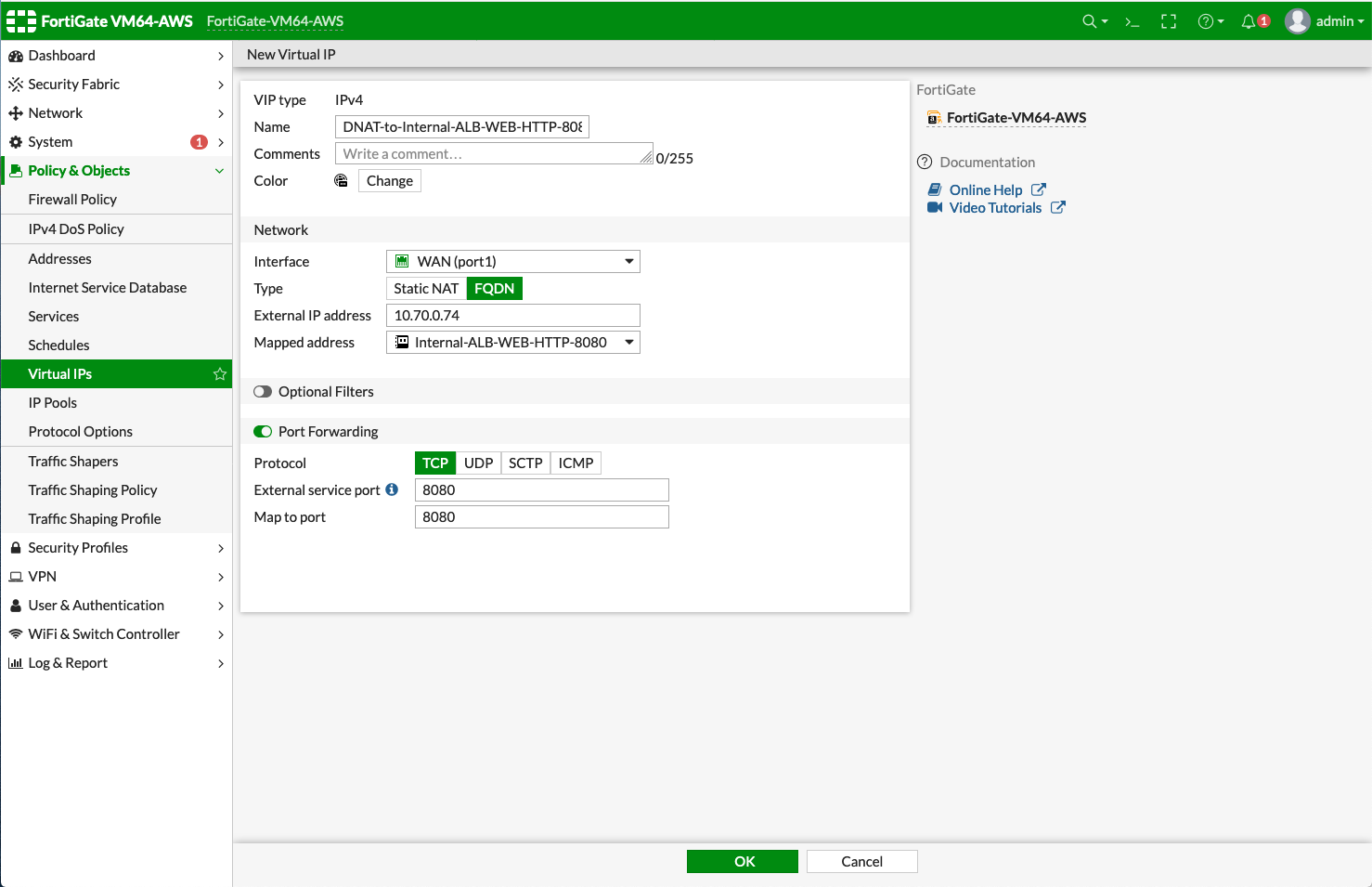Image resolution: width=1372 pixels, height=887 pixels.
Task: Expand the Security Profiles menu
Action: tap(116, 548)
